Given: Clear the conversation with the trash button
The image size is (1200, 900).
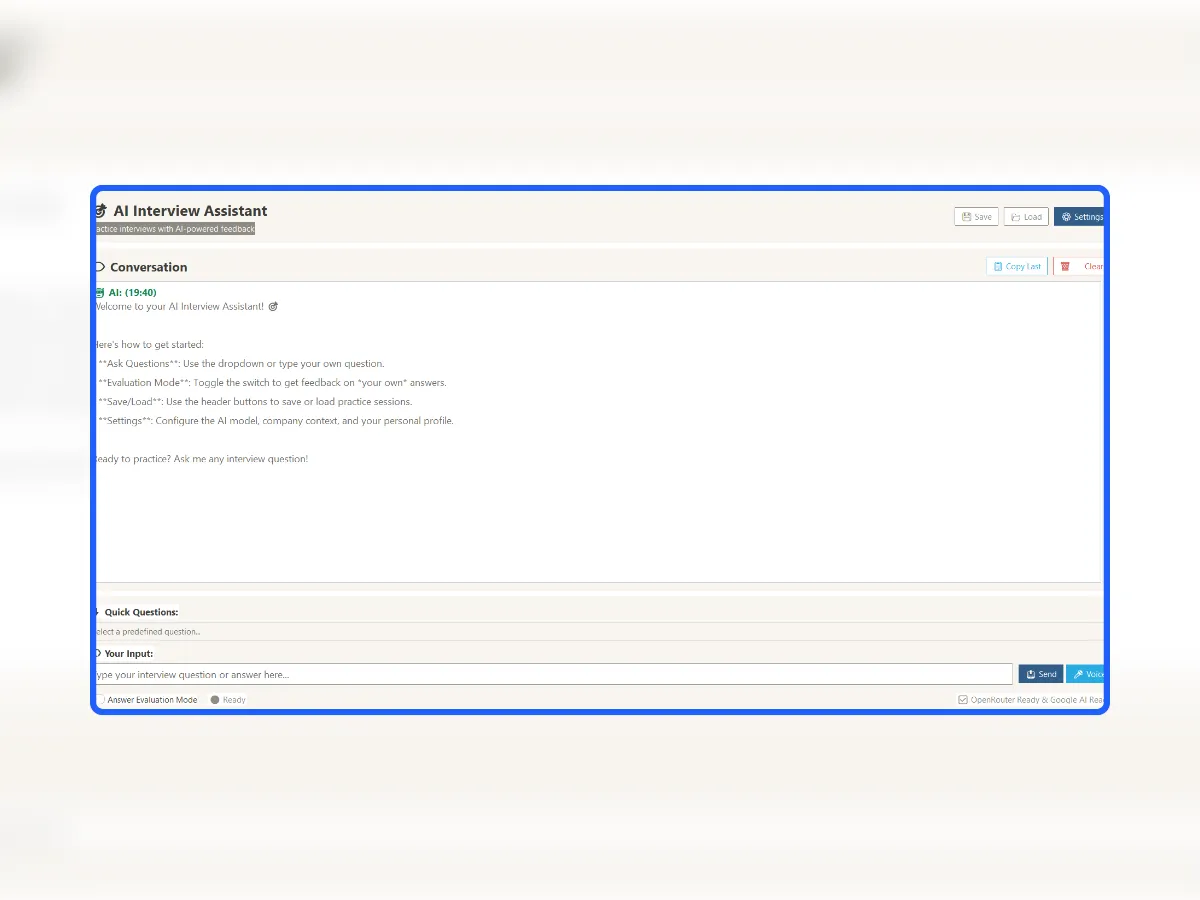Looking at the screenshot, I should click(1080, 266).
